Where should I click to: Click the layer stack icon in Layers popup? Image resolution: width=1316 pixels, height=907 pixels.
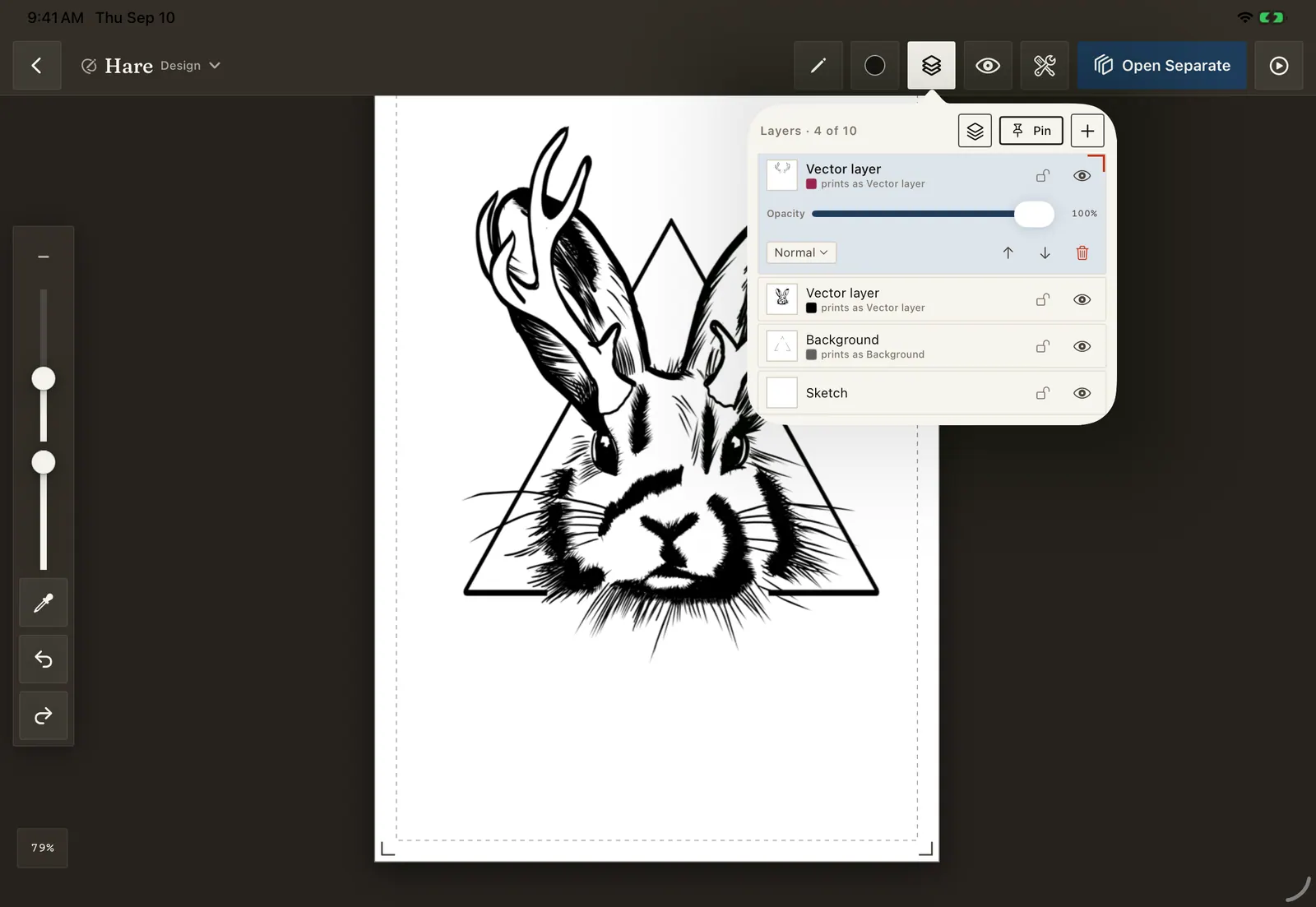point(975,131)
